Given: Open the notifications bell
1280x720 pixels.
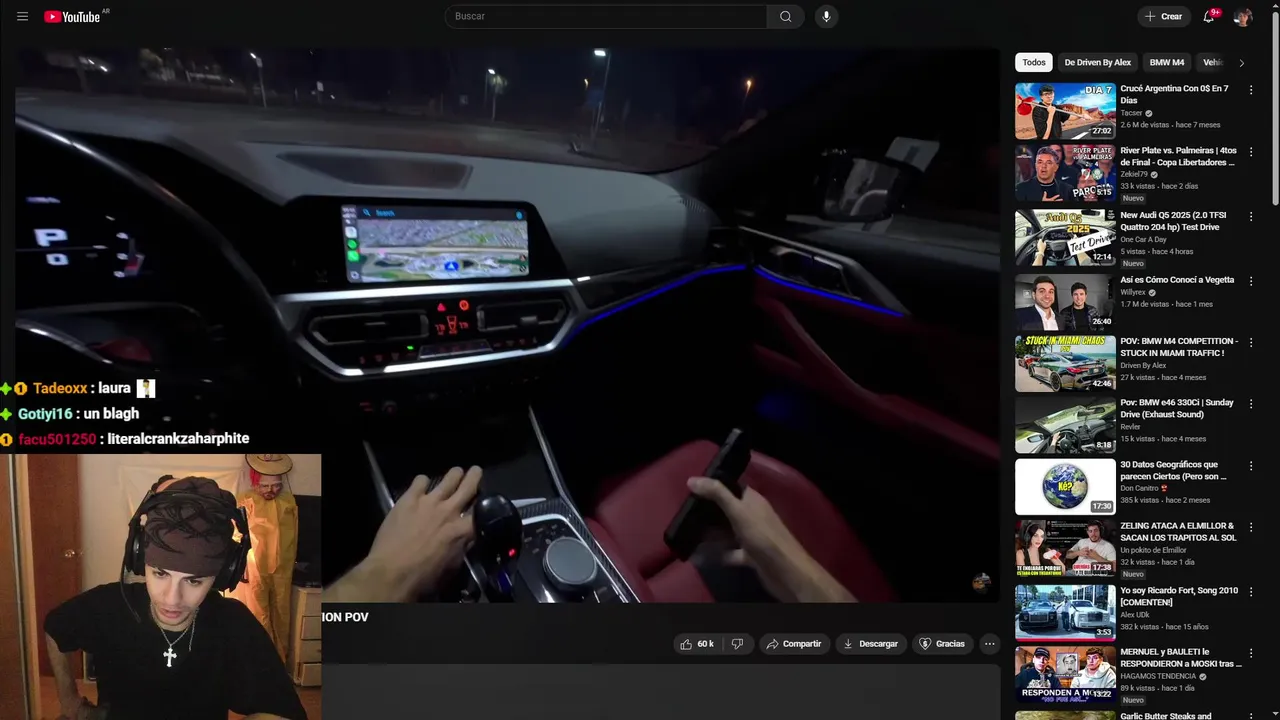Looking at the screenshot, I should 1208,16.
